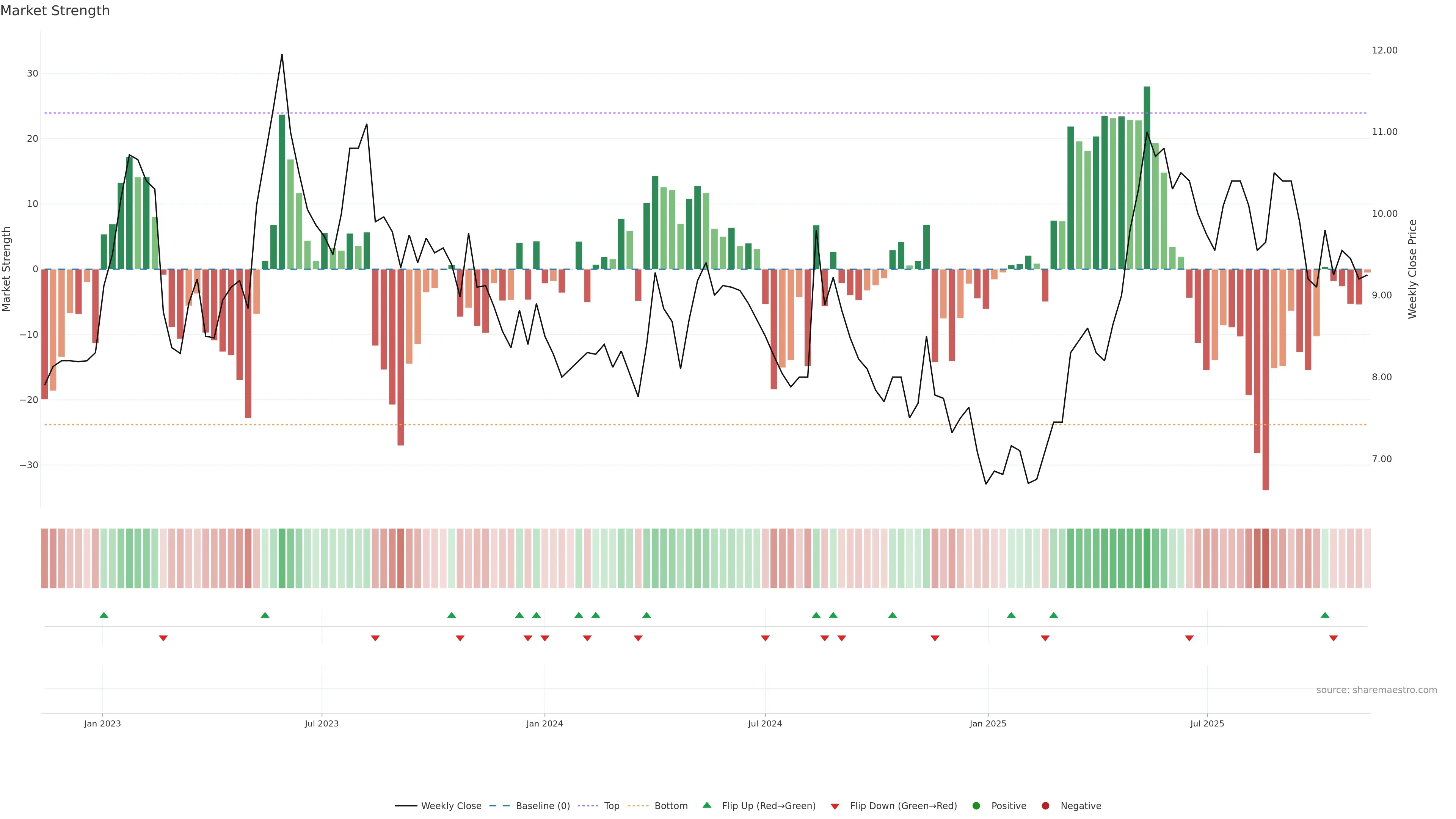Click the darkest red heatmap strip cell
1456x819 pixels.
pyautogui.click(x=1266, y=558)
